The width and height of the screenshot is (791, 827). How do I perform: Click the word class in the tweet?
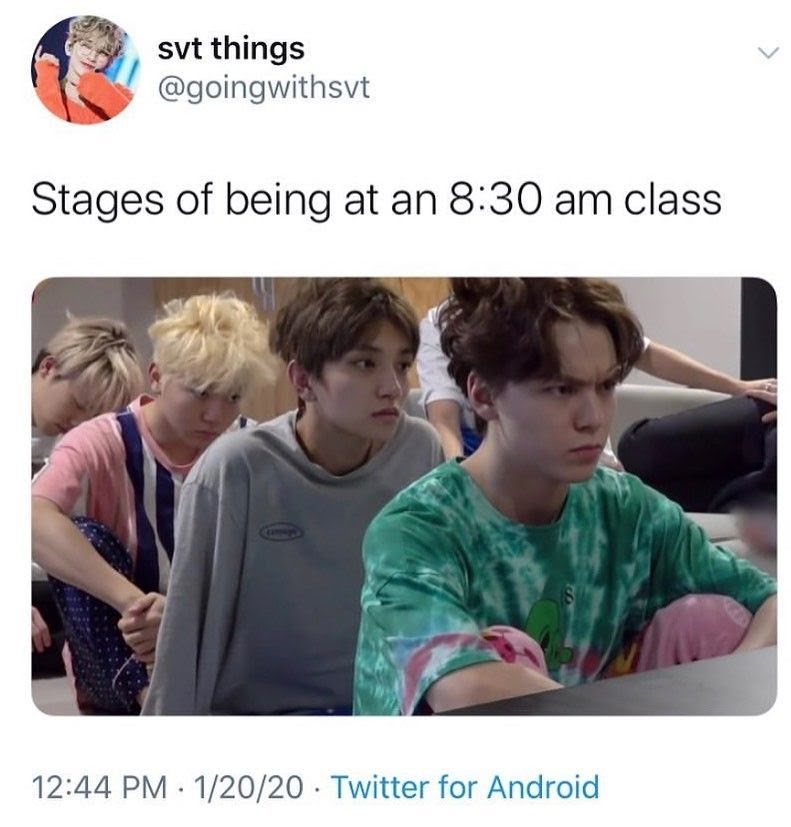tap(672, 200)
